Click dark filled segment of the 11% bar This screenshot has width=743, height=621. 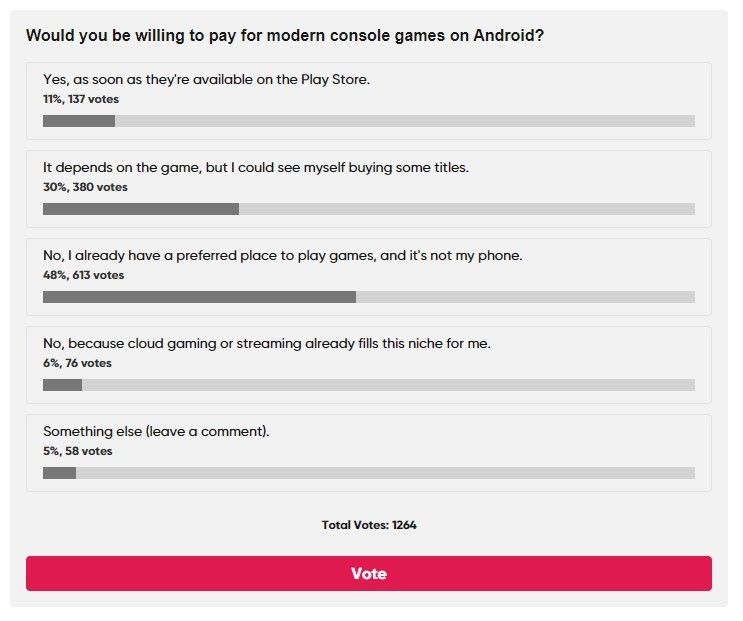pos(79,121)
